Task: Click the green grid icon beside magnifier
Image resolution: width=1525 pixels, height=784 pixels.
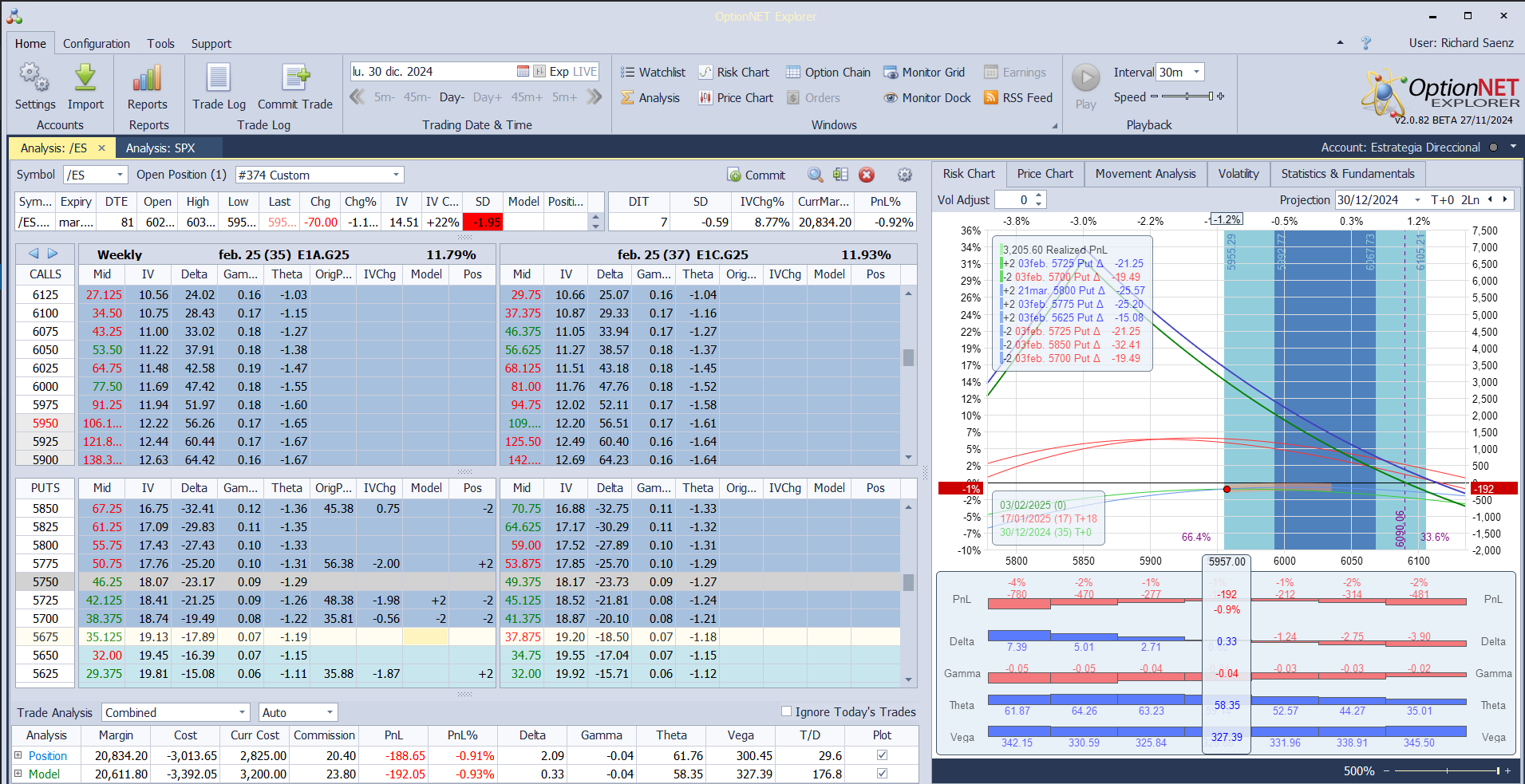Action: point(840,175)
